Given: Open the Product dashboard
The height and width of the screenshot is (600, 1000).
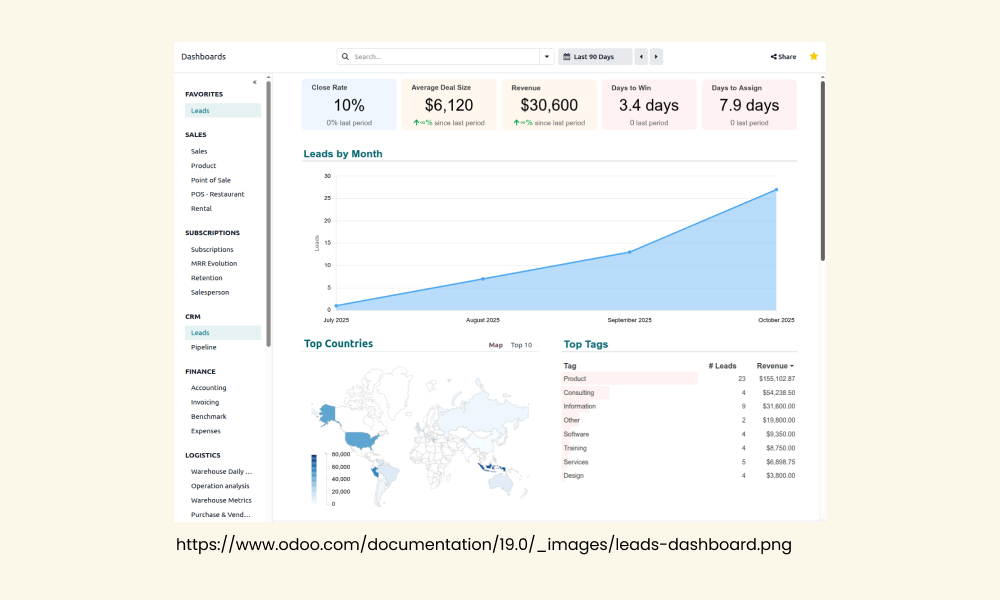Looking at the screenshot, I should (203, 166).
